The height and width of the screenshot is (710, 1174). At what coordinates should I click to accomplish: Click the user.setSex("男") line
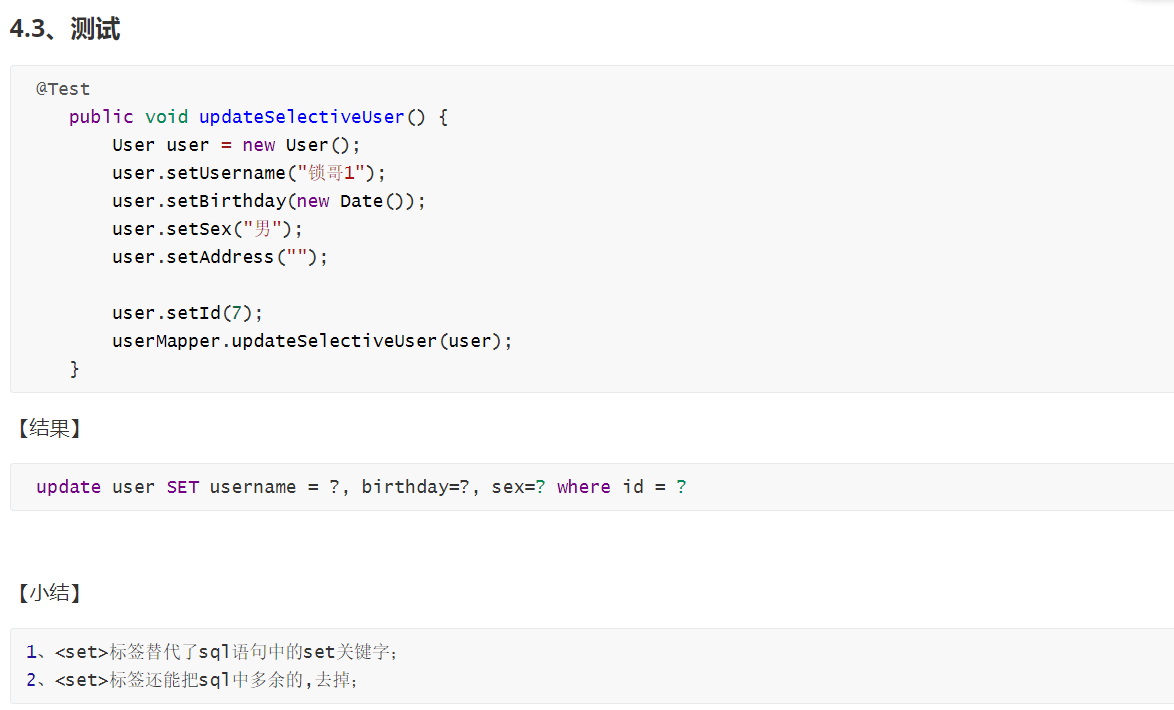pos(207,229)
